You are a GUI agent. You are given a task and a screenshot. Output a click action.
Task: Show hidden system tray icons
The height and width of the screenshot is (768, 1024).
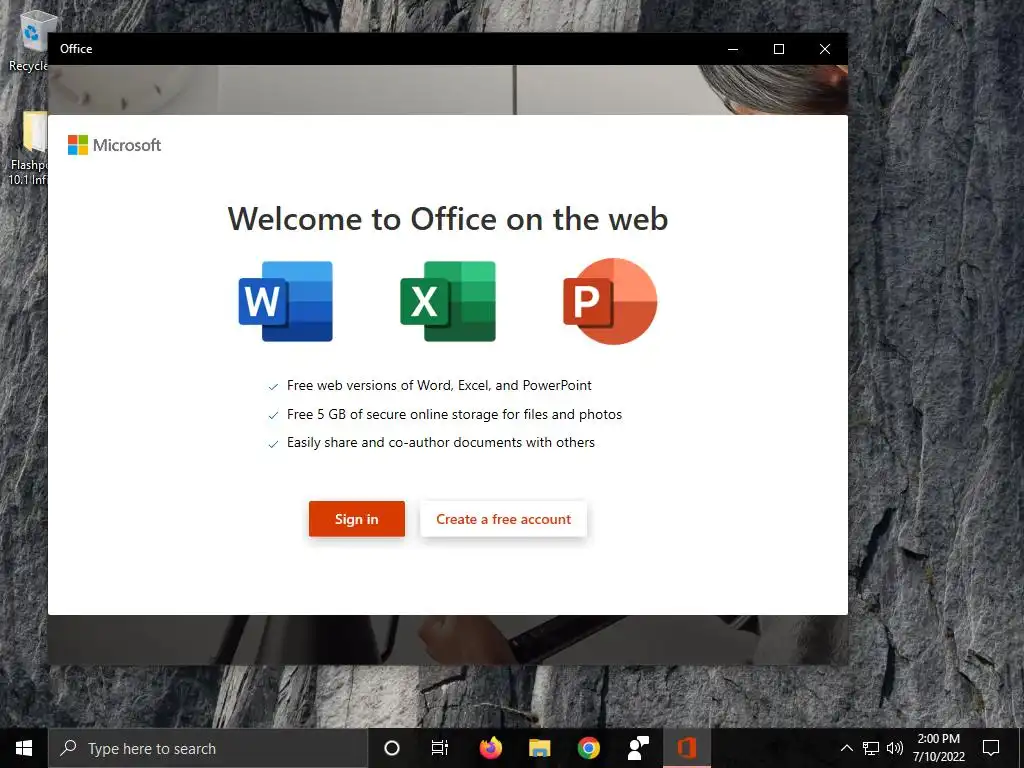pos(846,748)
